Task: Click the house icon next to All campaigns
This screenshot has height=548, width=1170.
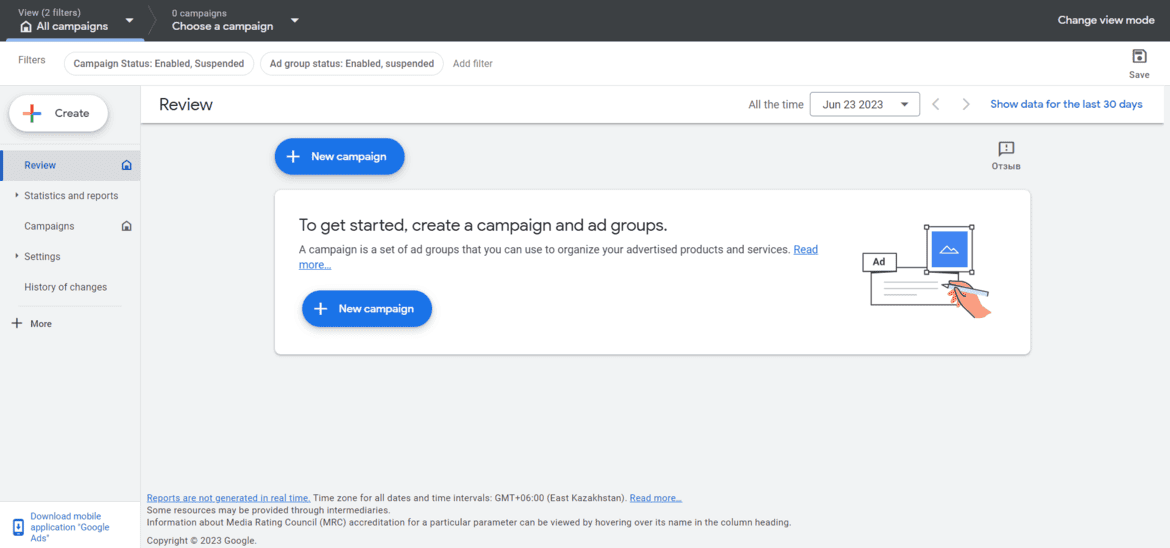Action: [x=26, y=26]
